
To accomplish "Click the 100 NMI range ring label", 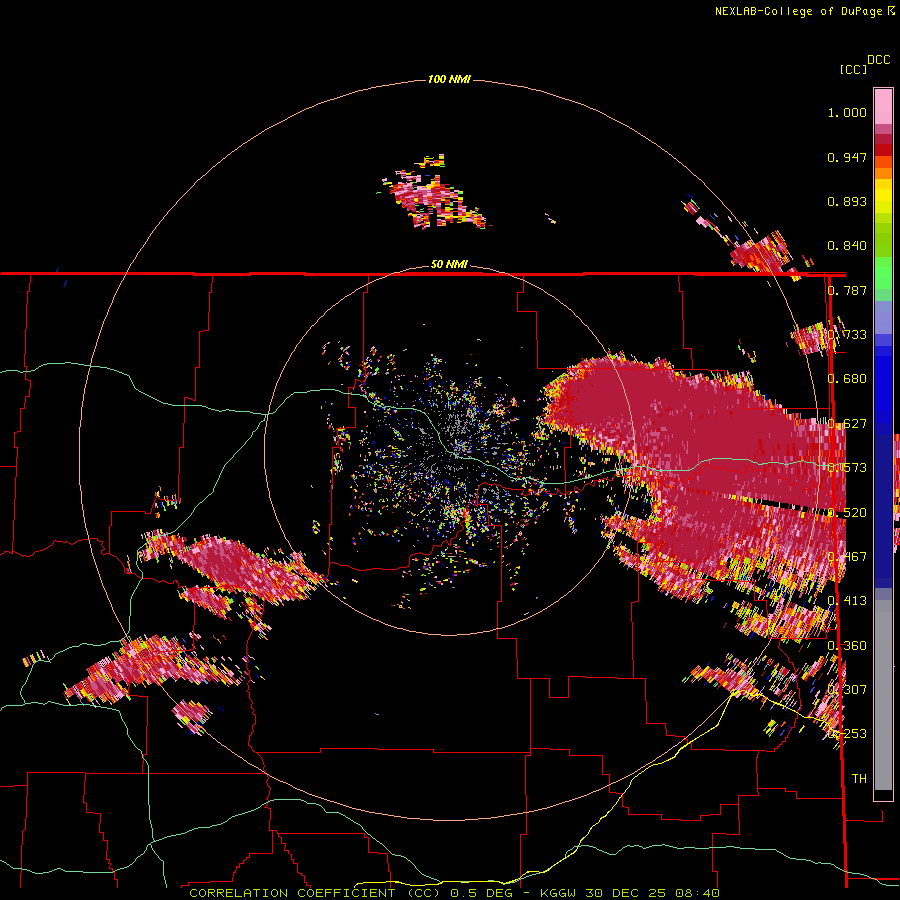I will [x=449, y=79].
